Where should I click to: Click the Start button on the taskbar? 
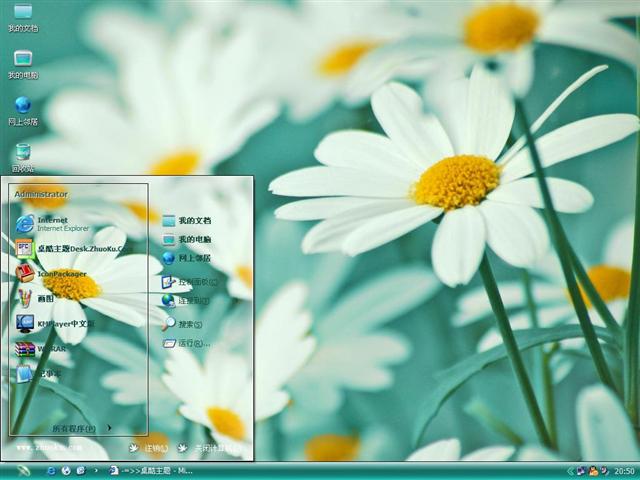tap(23, 471)
